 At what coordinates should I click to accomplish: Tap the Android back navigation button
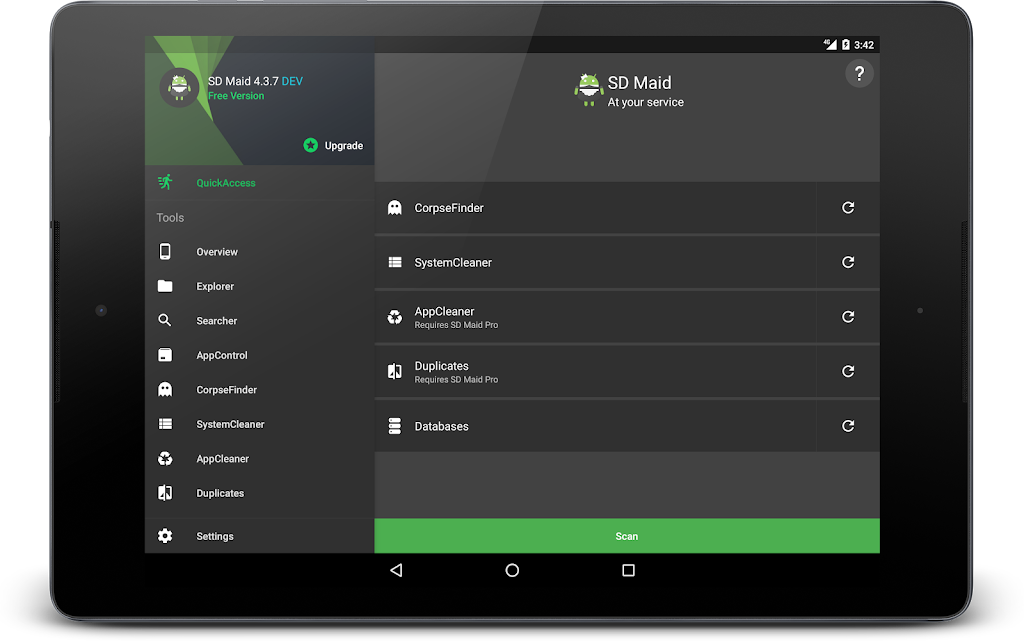396,570
